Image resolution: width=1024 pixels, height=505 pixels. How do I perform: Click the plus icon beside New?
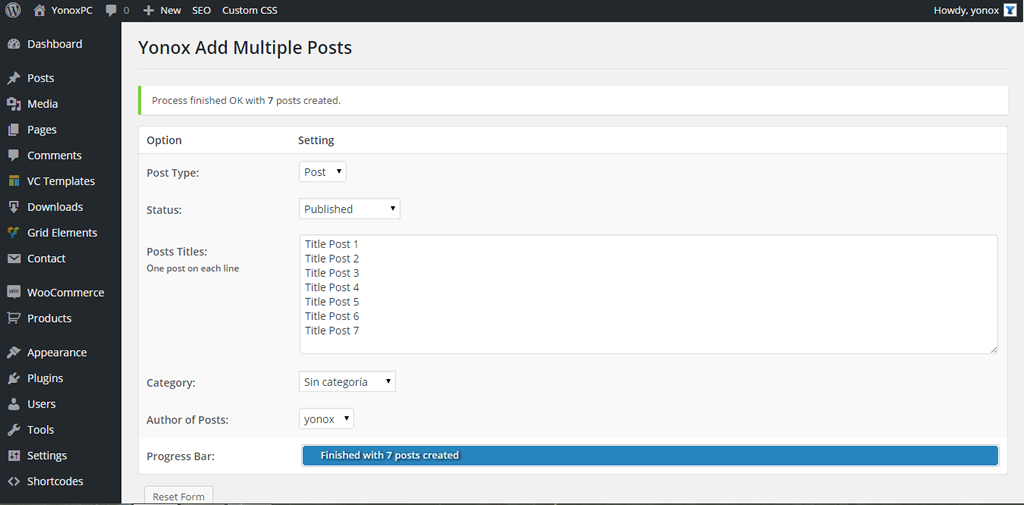(148, 10)
